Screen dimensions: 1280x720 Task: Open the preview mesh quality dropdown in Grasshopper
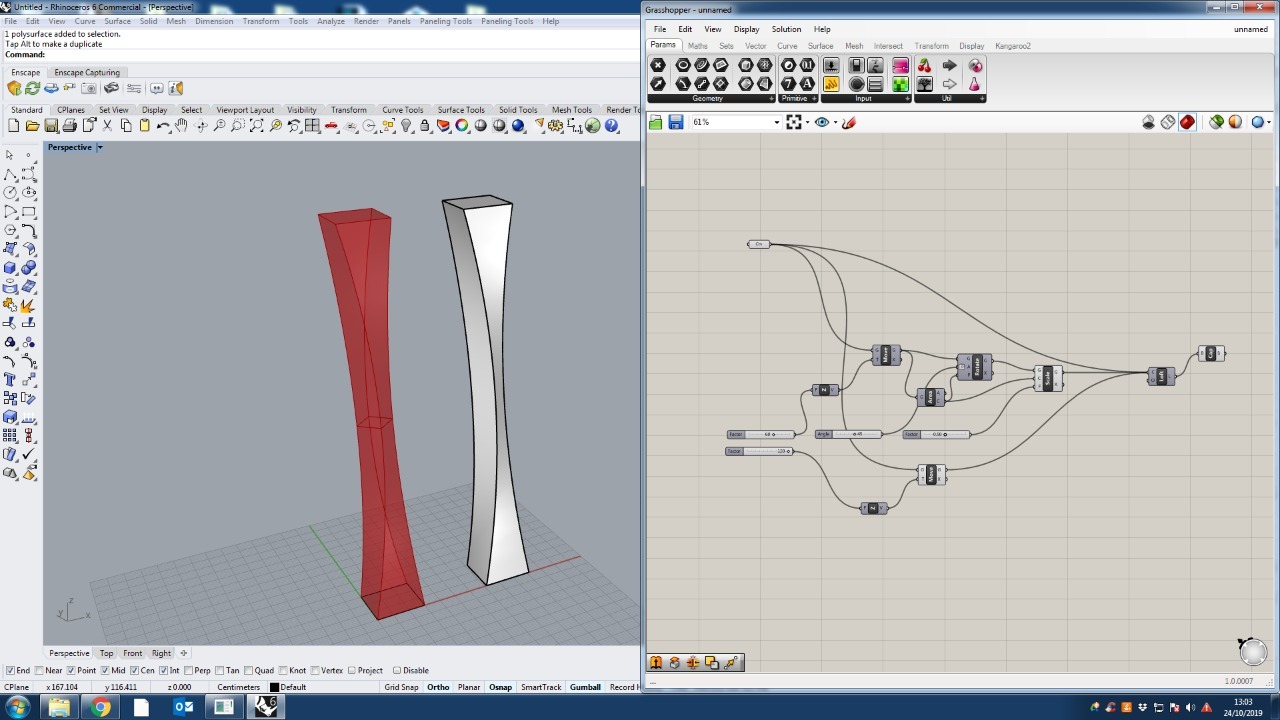click(1269, 122)
